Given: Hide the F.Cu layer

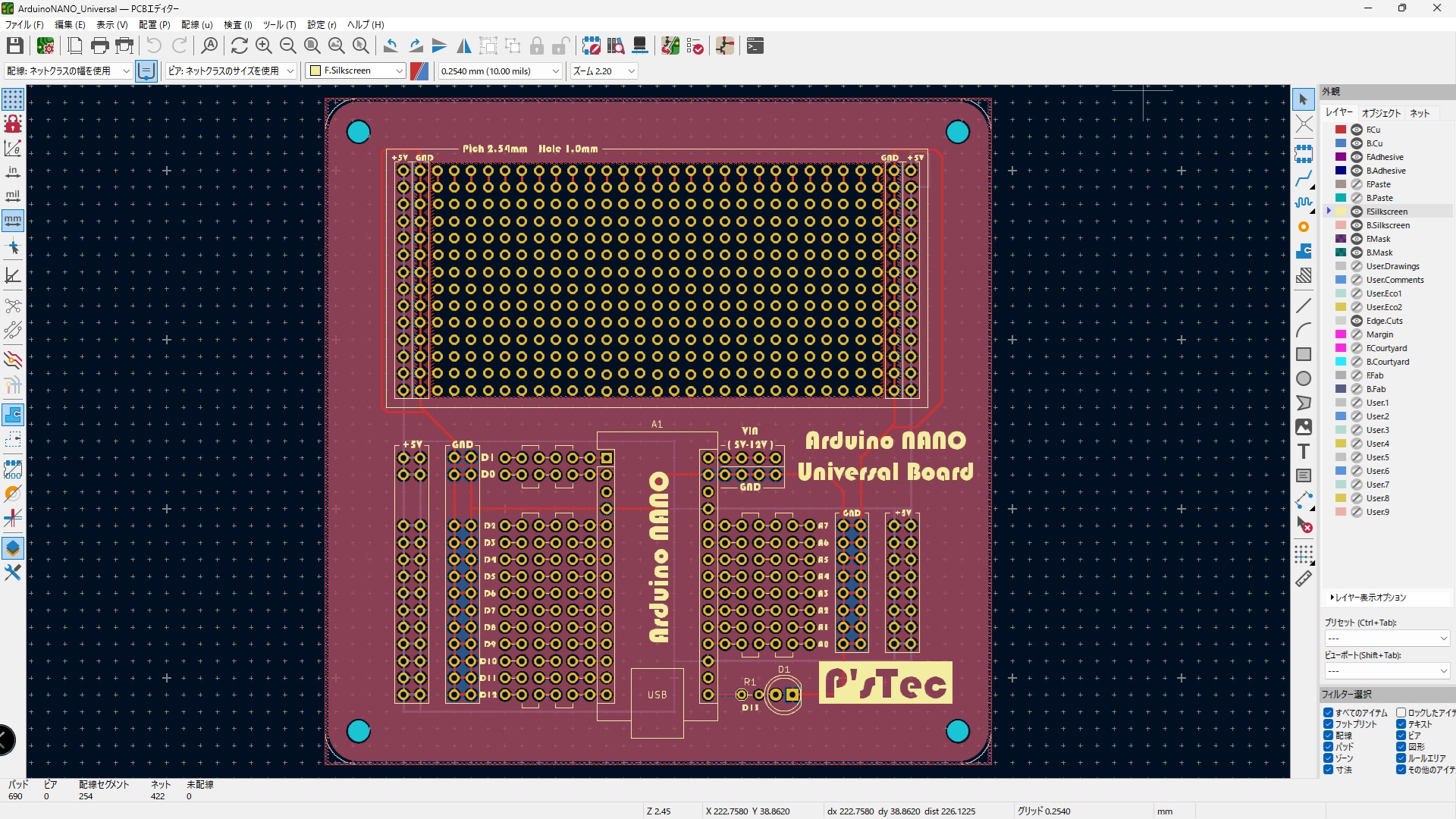Looking at the screenshot, I should tap(1357, 130).
